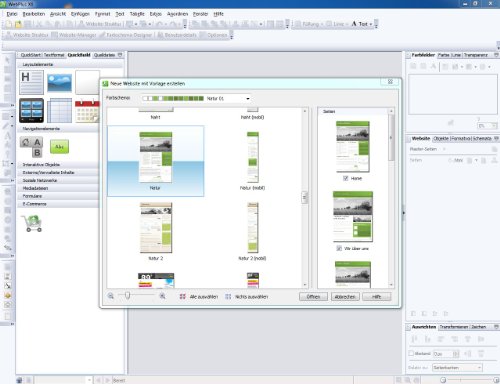Viewport: 500px width, 384px height.
Task: Click the Alle auswählen select-all icon
Action: click(183, 296)
